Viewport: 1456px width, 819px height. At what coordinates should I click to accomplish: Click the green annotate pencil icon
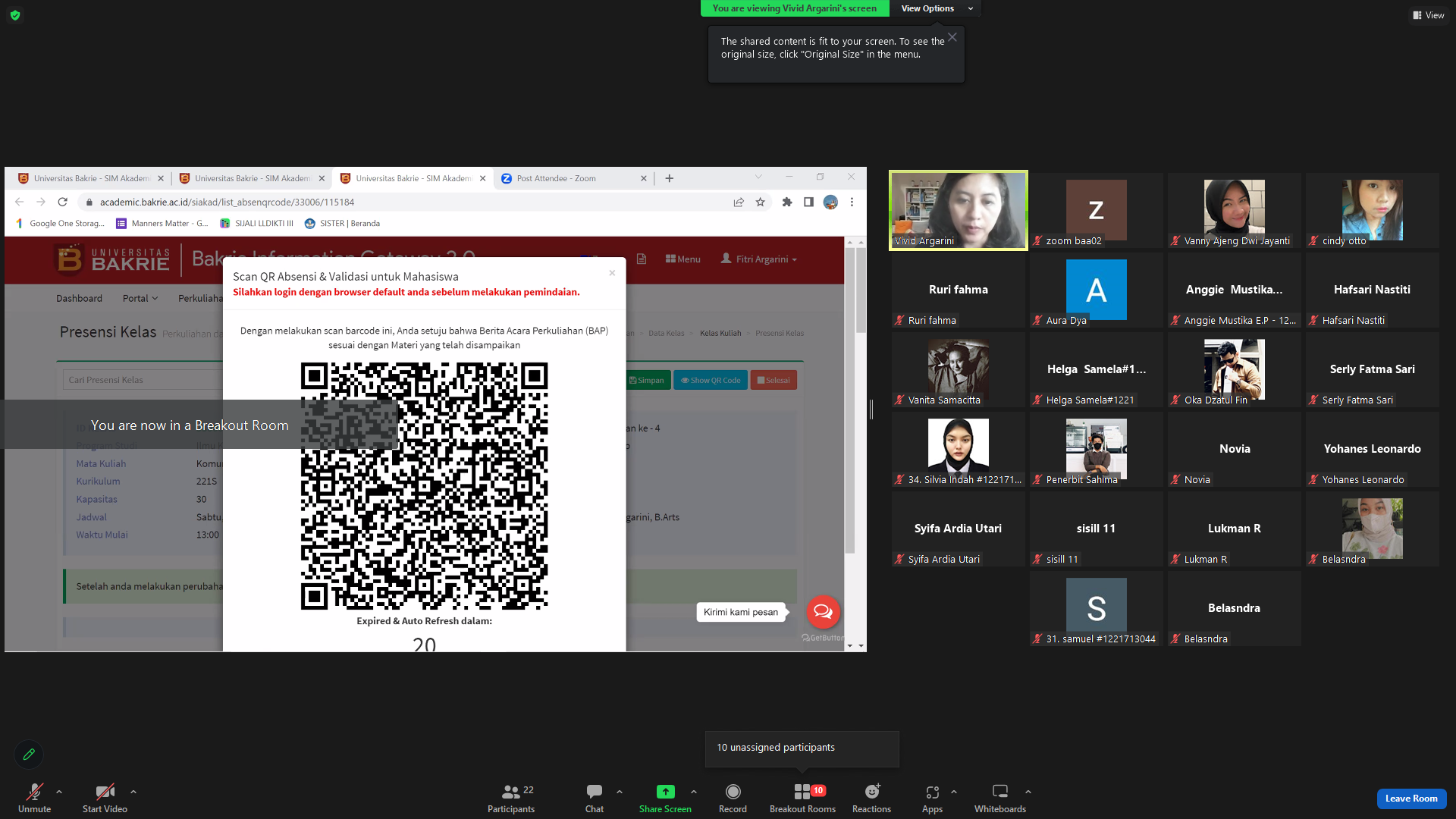[x=29, y=755]
